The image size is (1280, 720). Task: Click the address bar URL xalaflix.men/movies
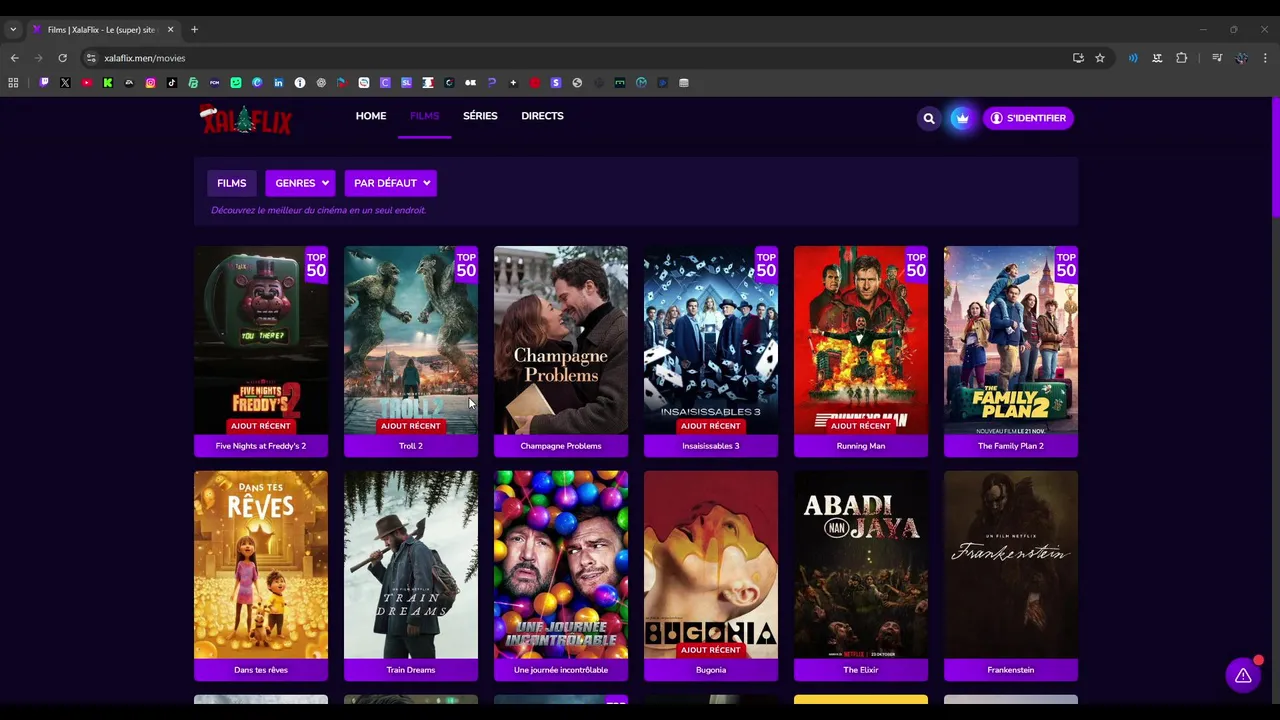pos(145,58)
